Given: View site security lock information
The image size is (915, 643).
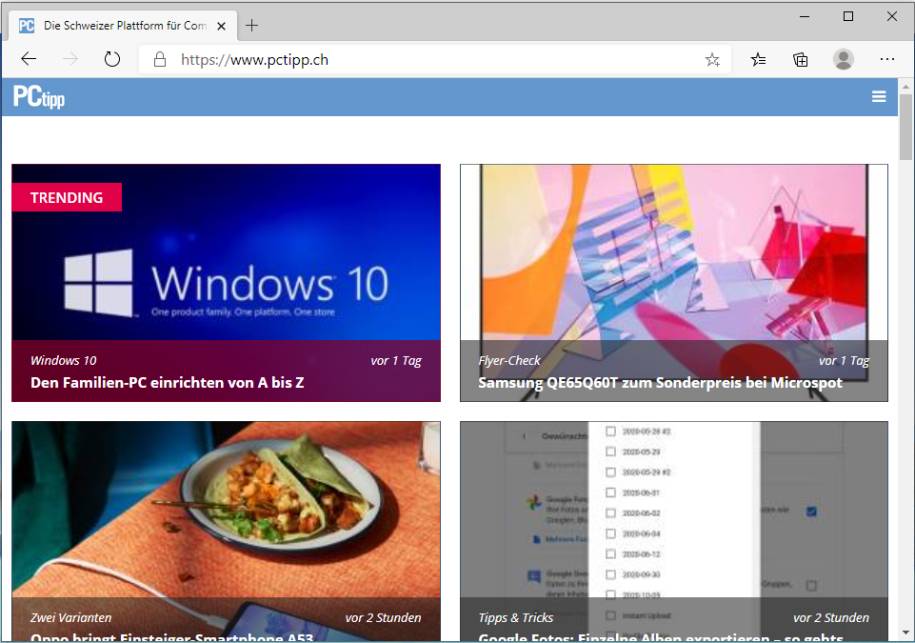Looking at the screenshot, I should coord(160,60).
